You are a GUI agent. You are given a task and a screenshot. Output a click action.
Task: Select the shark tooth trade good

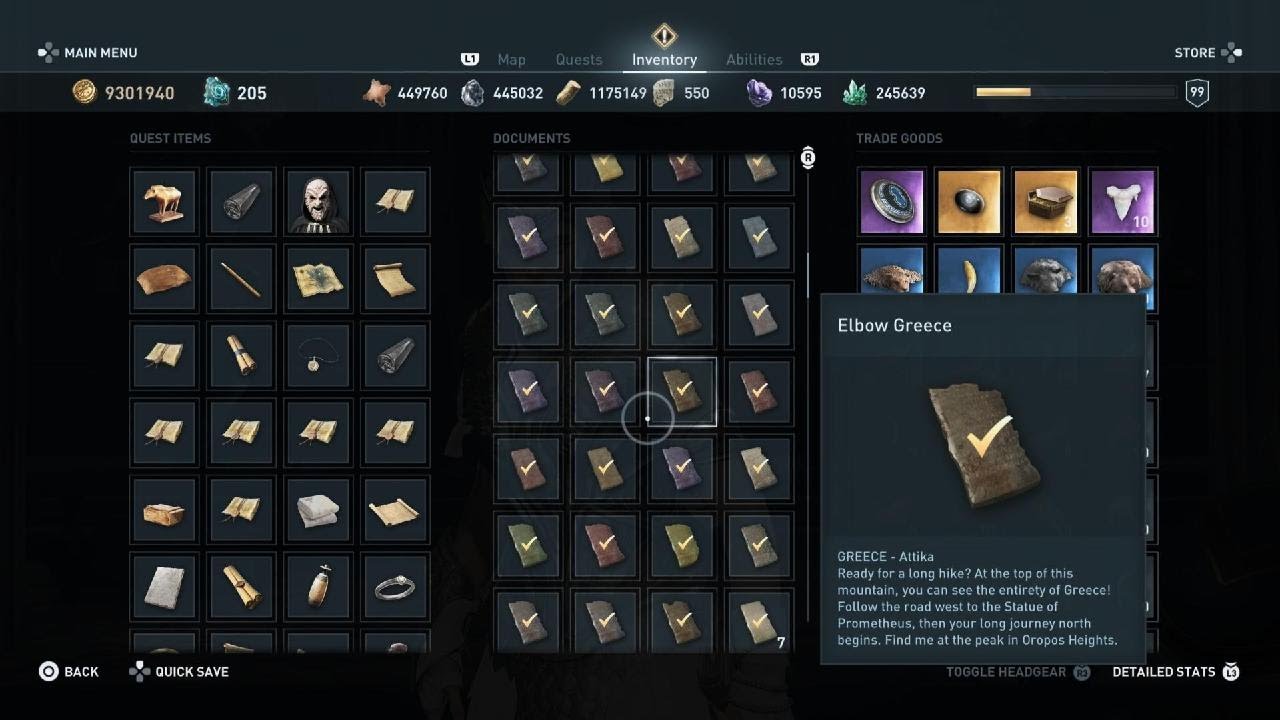click(1123, 201)
